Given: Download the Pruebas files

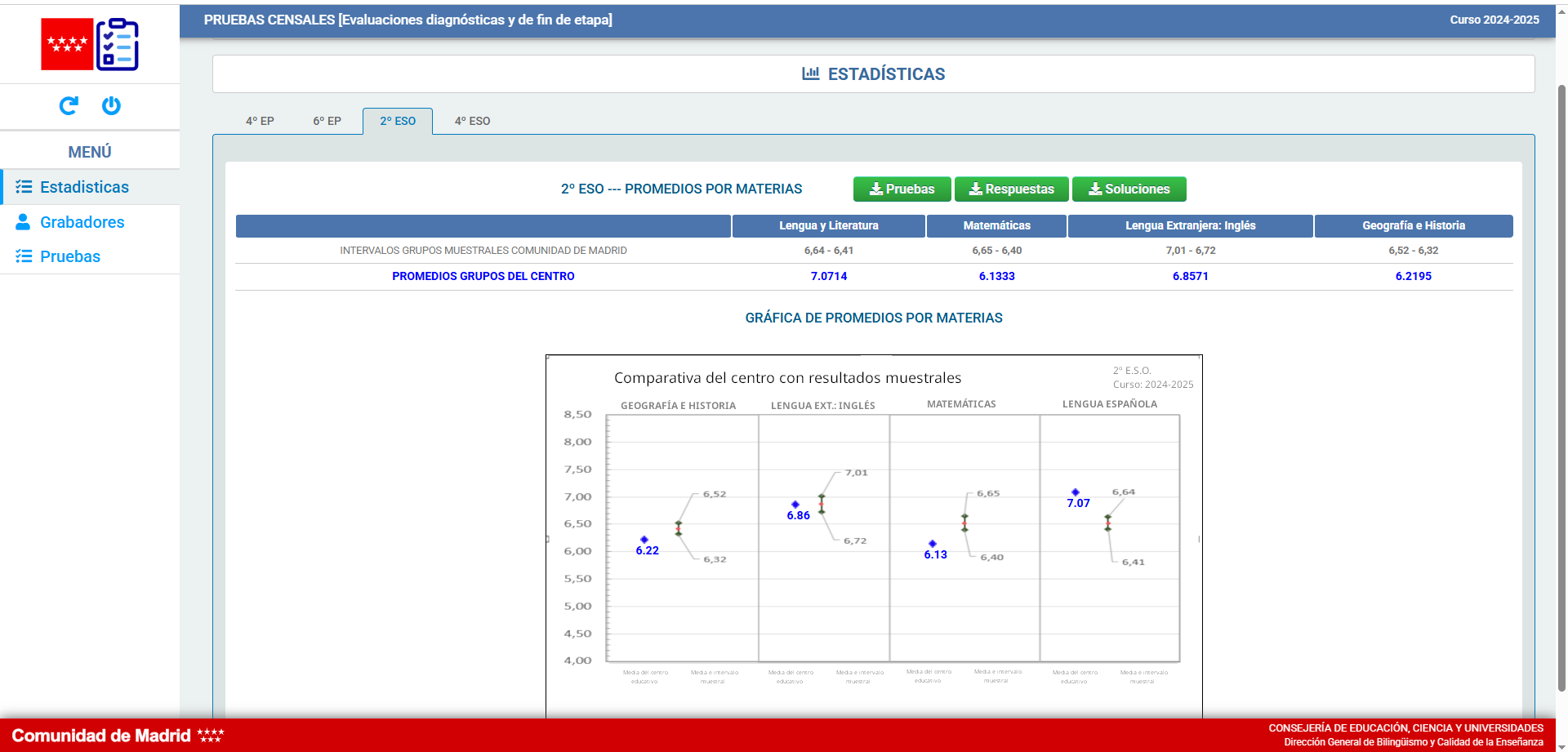Looking at the screenshot, I should point(902,189).
